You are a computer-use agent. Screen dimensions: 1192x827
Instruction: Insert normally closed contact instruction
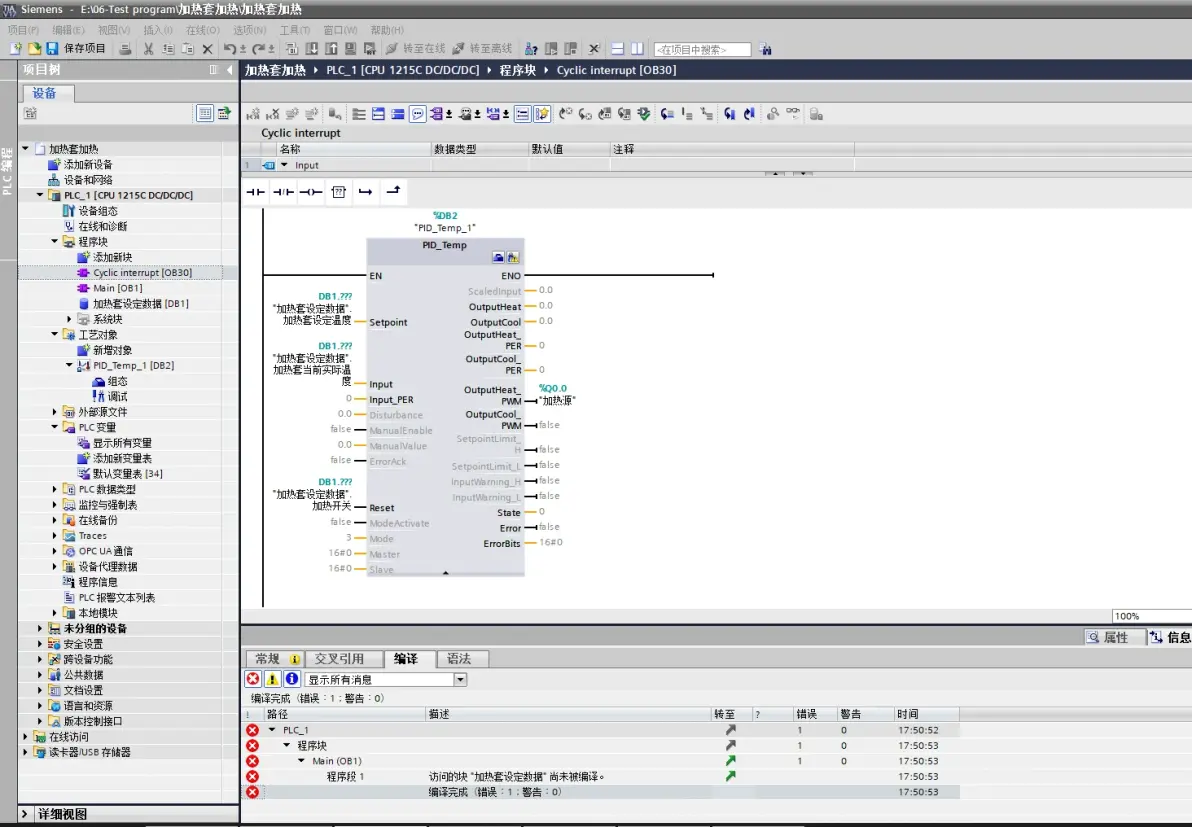(283, 192)
